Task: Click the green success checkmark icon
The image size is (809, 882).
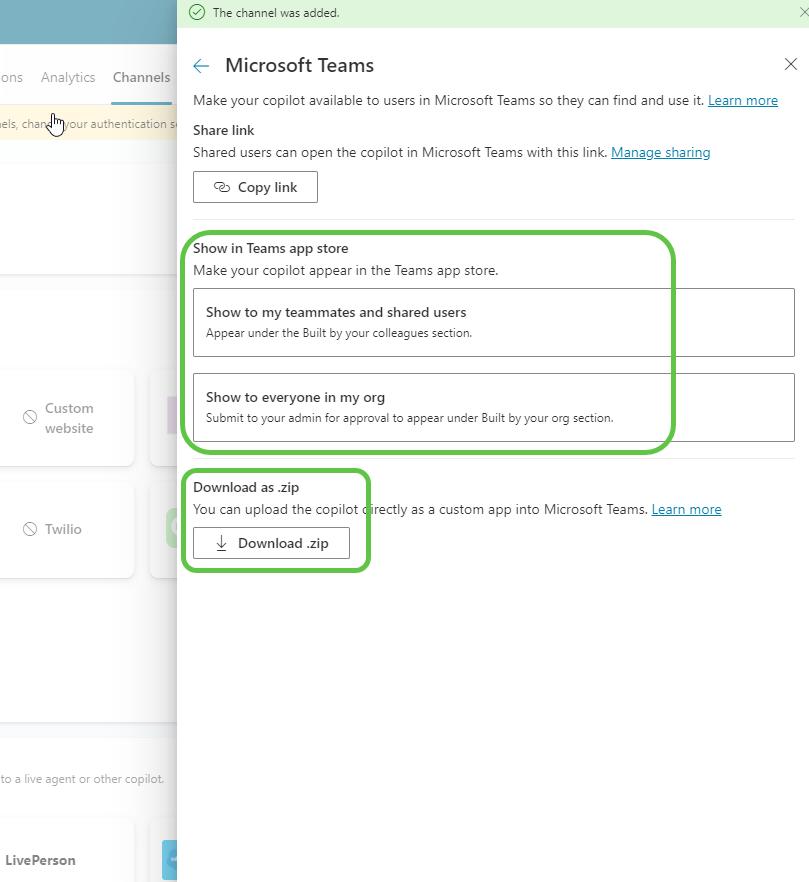Action: (x=196, y=13)
